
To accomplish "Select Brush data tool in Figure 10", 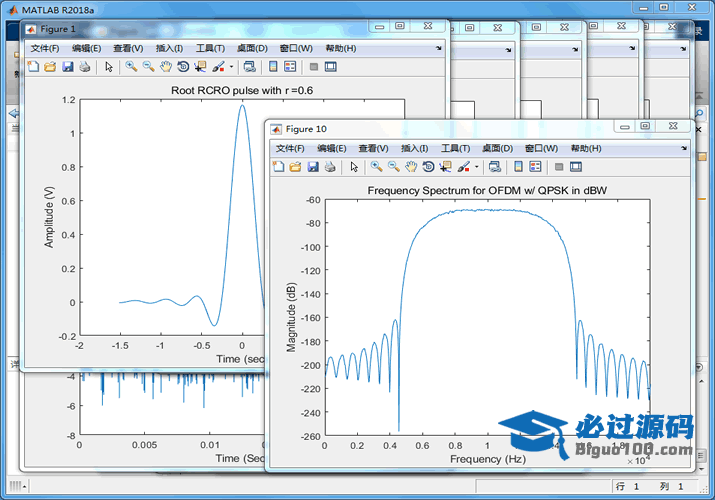I will [x=464, y=167].
